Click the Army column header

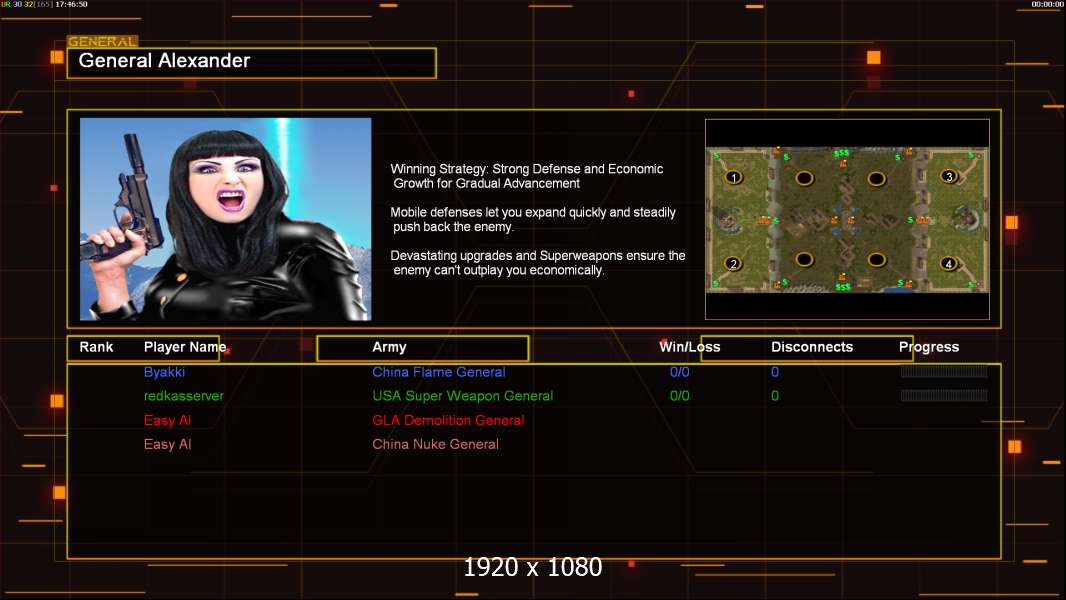[x=389, y=347]
